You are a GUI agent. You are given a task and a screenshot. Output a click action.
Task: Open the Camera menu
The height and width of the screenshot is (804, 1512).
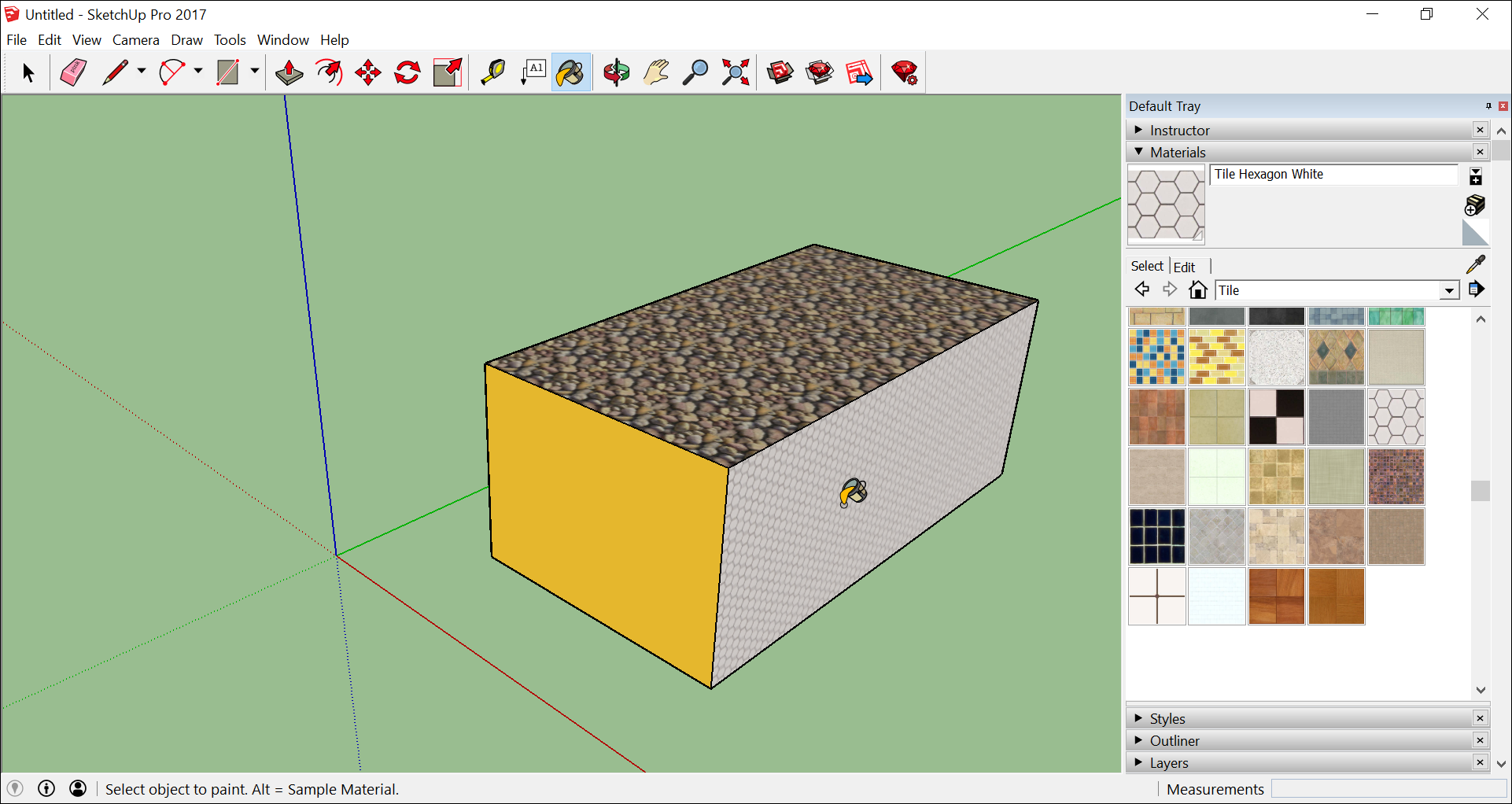(x=135, y=40)
